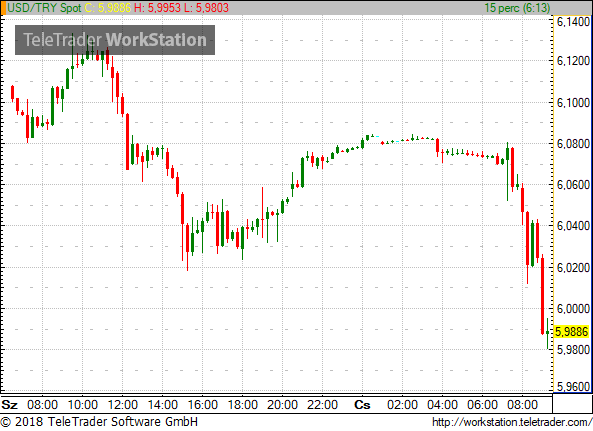Click the 04:00 time axis label

click(442, 405)
